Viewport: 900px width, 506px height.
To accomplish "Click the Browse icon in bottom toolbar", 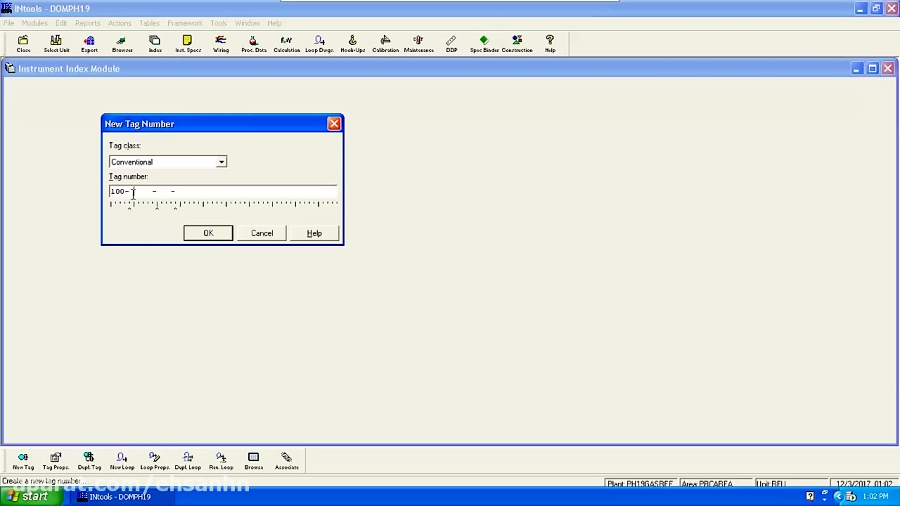I will pos(254,461).
